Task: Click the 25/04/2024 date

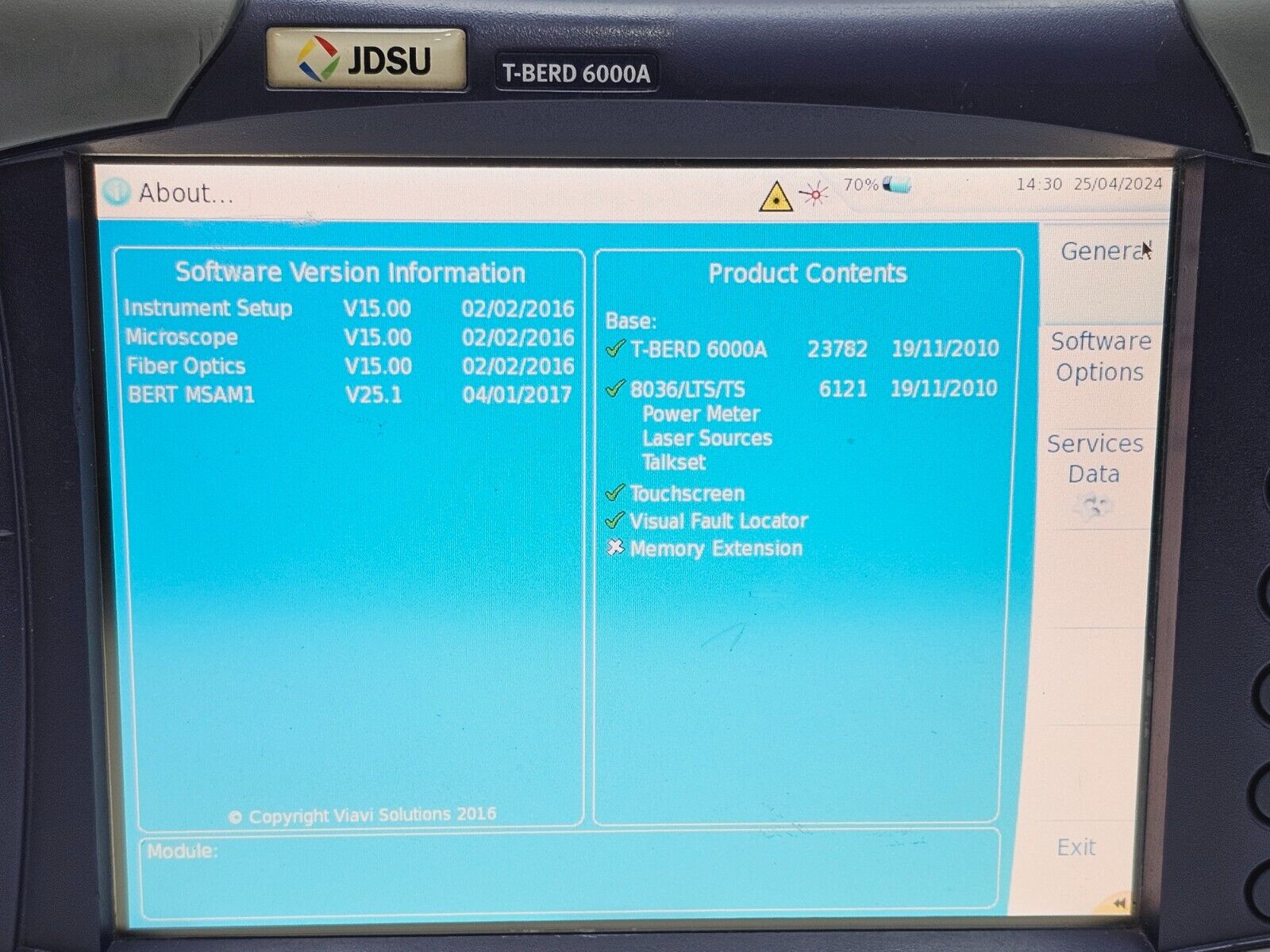Action: pyautogui.click(x=1118, y=183)
